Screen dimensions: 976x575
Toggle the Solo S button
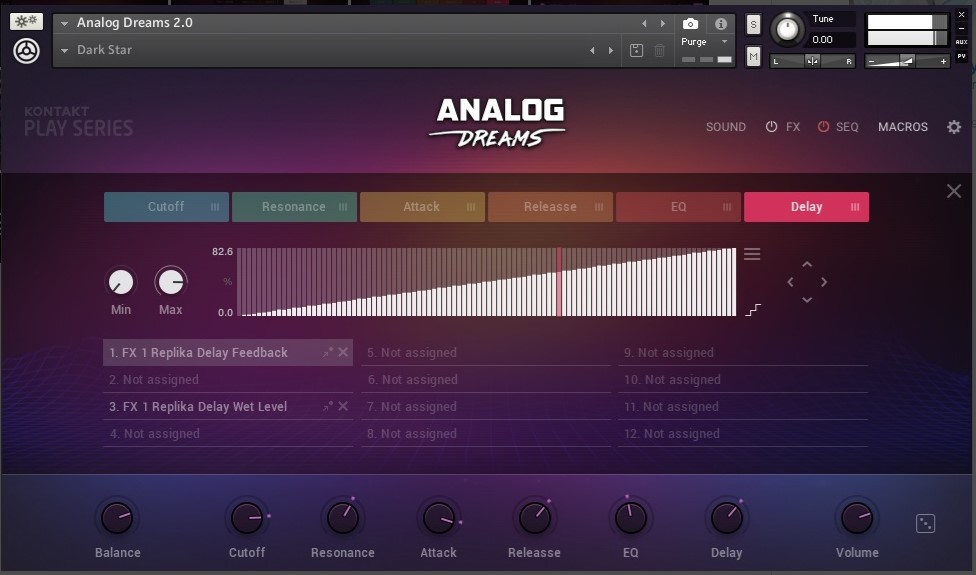click(753, 24)
